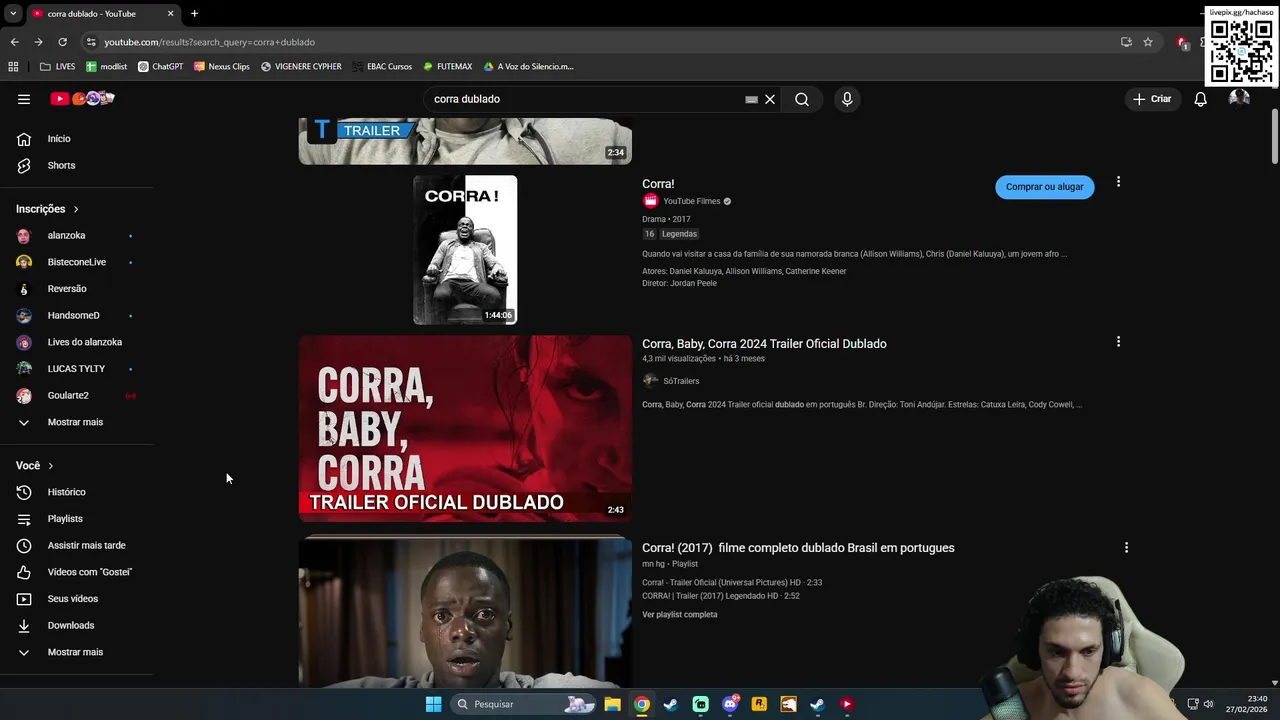Click the Criar button
The image size is (1280, 720).
[x=1151, y=99]
